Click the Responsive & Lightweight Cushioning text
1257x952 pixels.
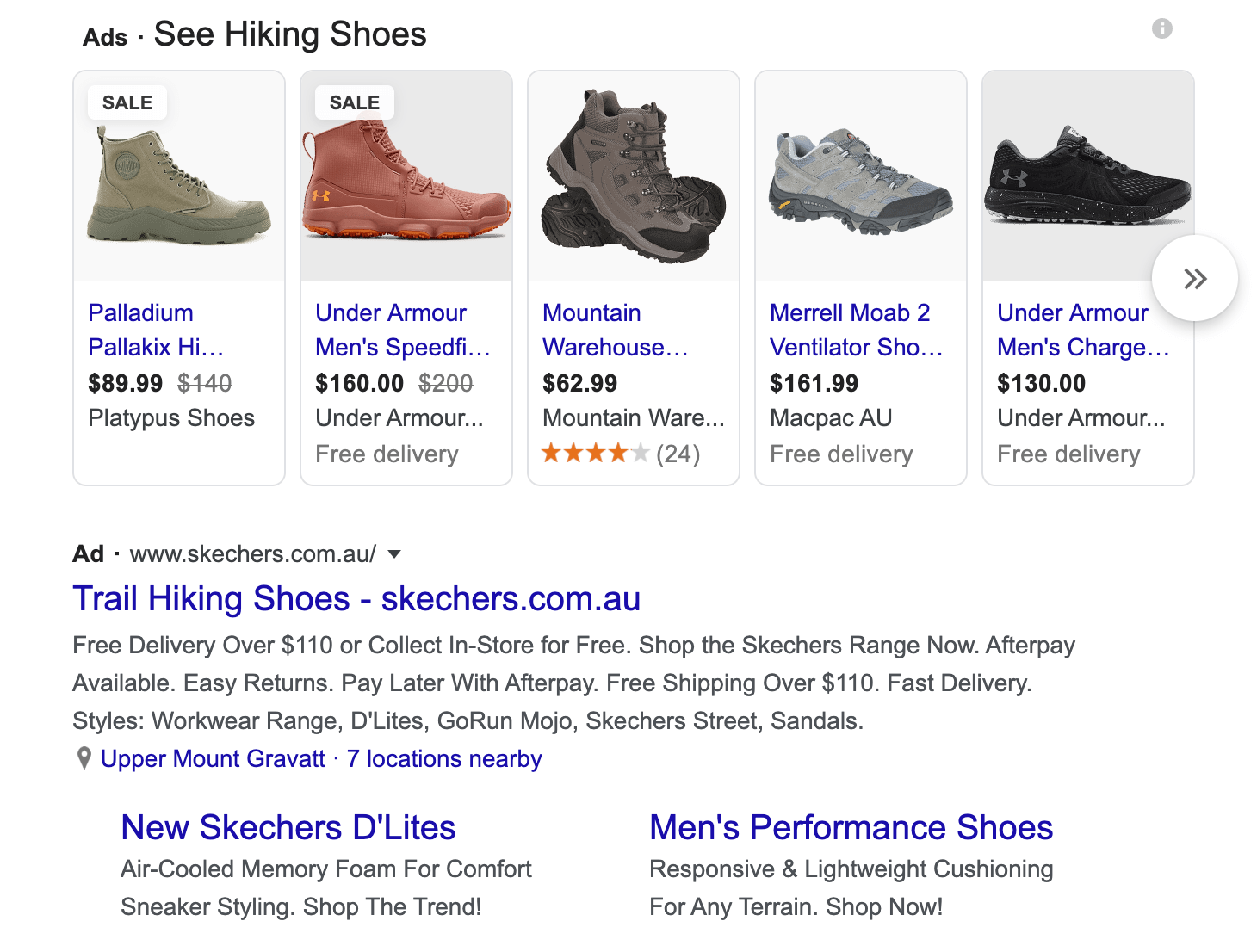click(851, 869)
